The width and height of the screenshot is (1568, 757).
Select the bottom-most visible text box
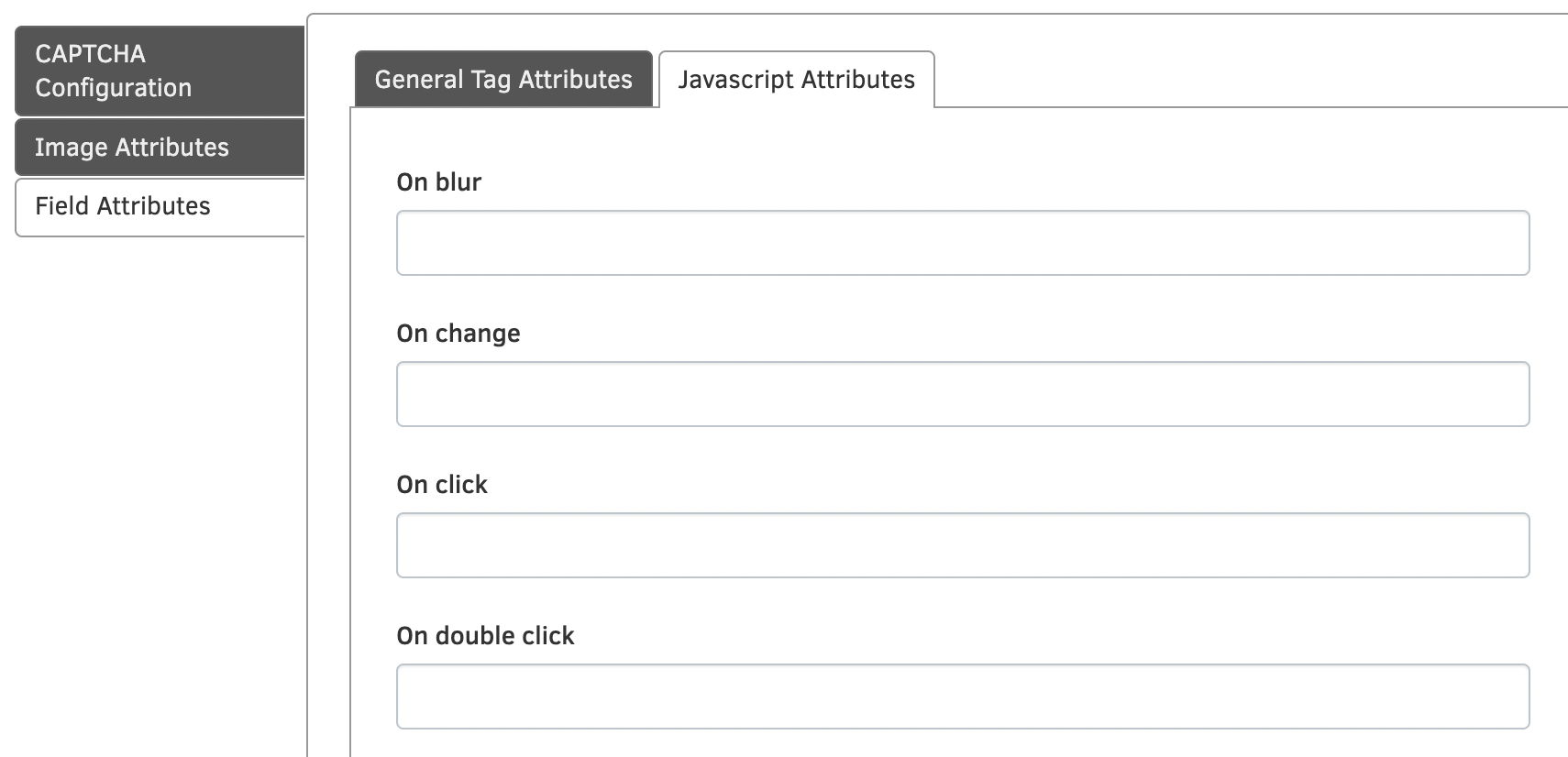click(x=962, y=697)
